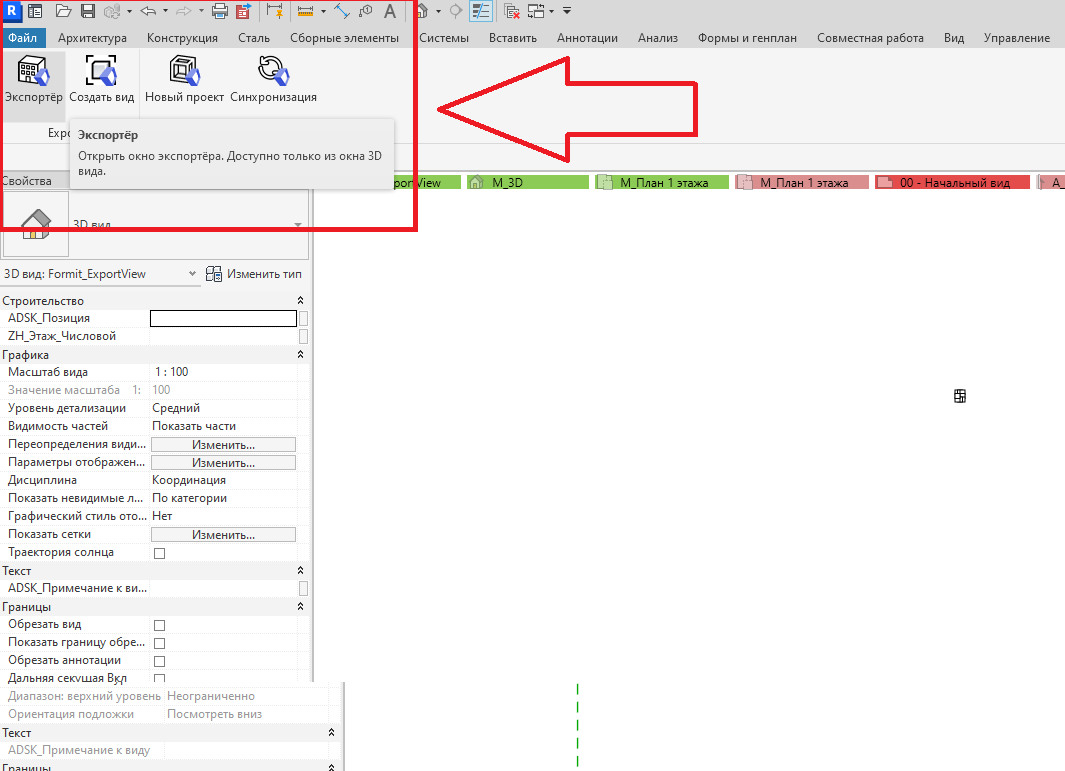1065x771 pixels.
Task: Click the Масштаб вида 1 : 100 value
Action: coord(223,372)
